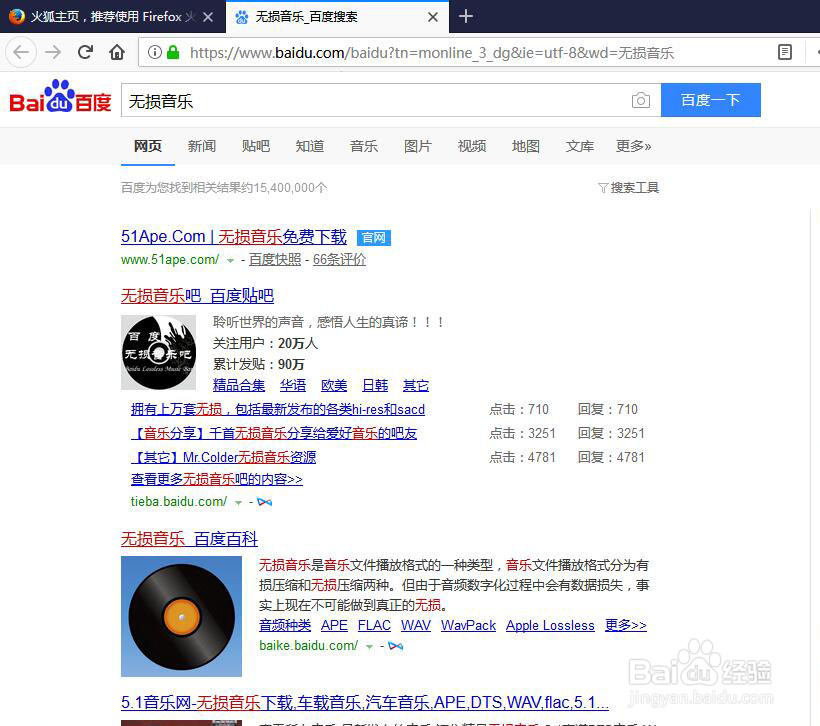Open the FLAC format link
The height and width of the screenshot is (726, 820).
tap(374, 626)
